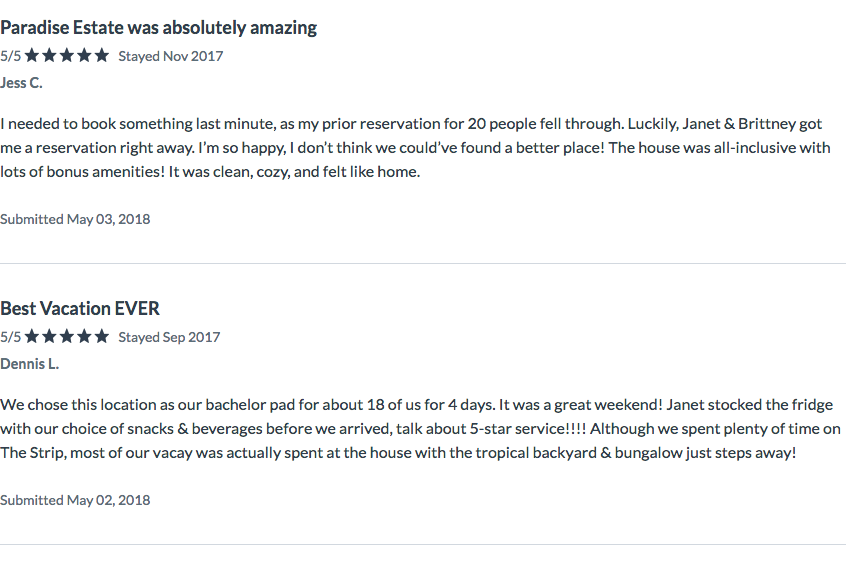Click the 5/5 score on Jess C.'s review
The height and width of the screenshot is (565, 846).
pos(11,56)
